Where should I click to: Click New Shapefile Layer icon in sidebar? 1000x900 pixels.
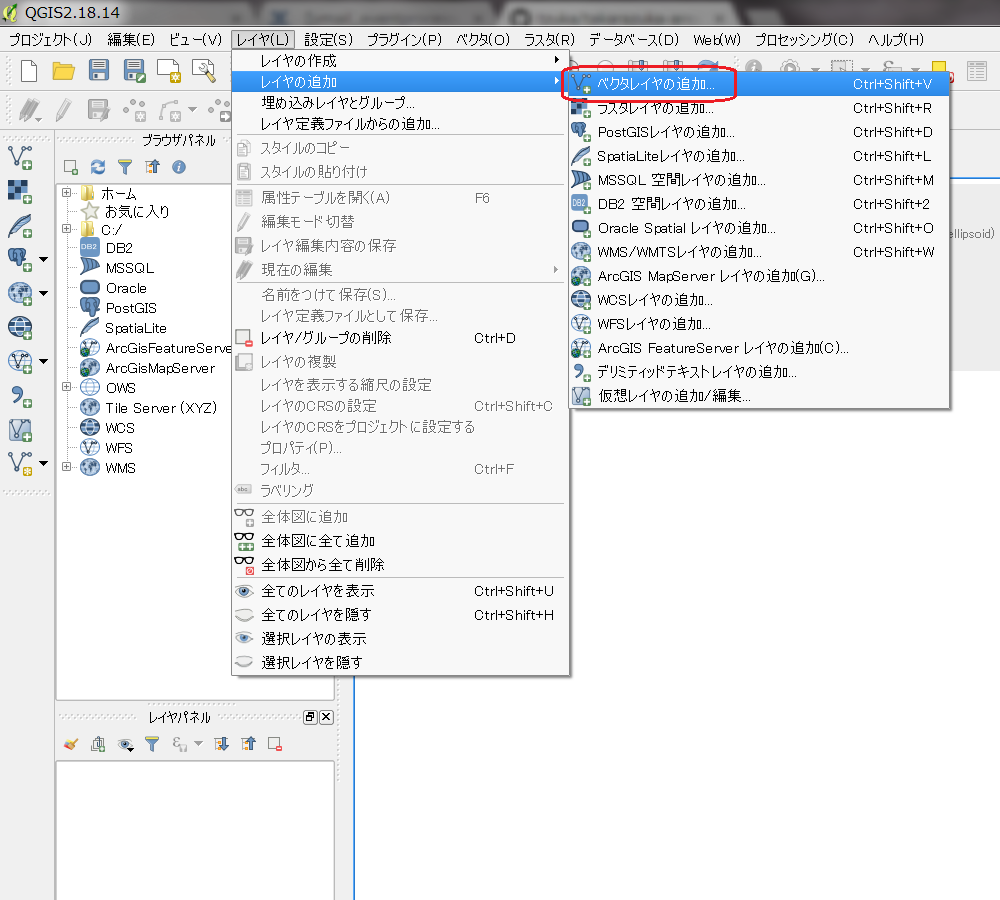coord(20,464)
